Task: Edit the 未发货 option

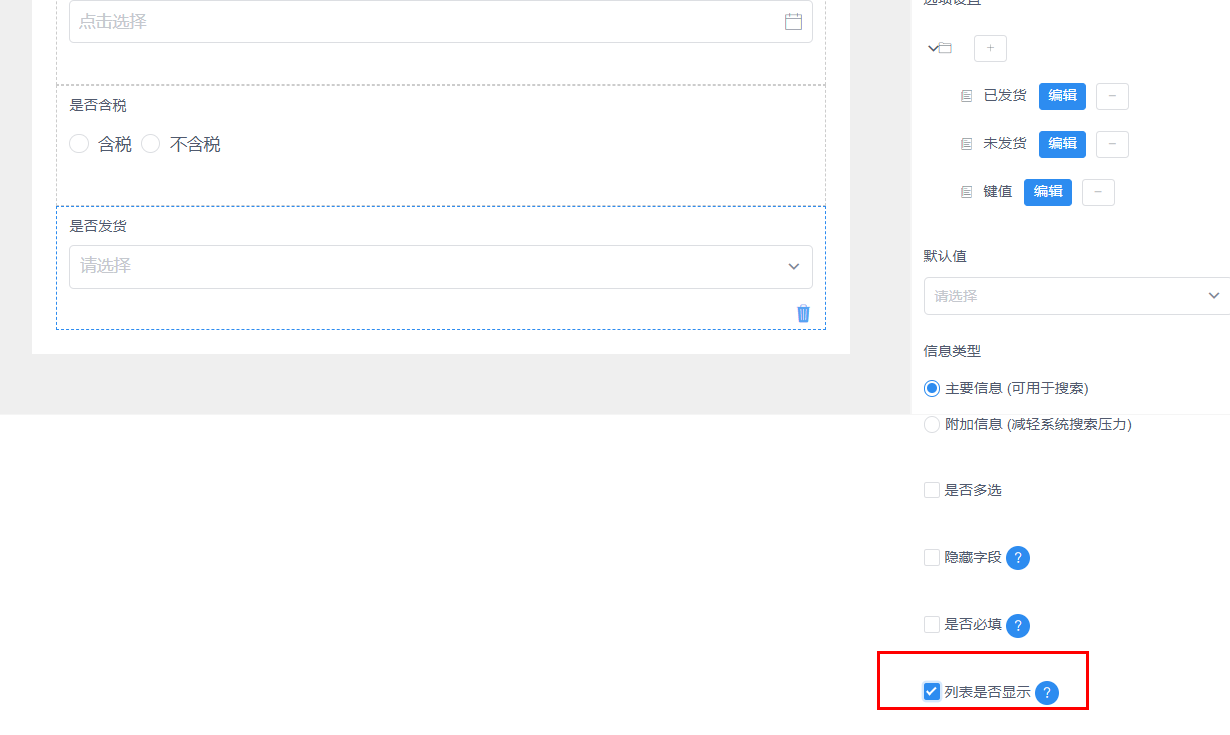Action: [1062, 144]
